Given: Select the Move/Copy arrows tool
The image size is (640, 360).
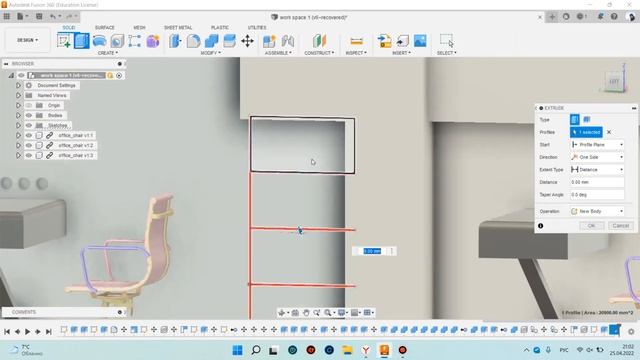Looking at the screenshot, I should [247, 41].
